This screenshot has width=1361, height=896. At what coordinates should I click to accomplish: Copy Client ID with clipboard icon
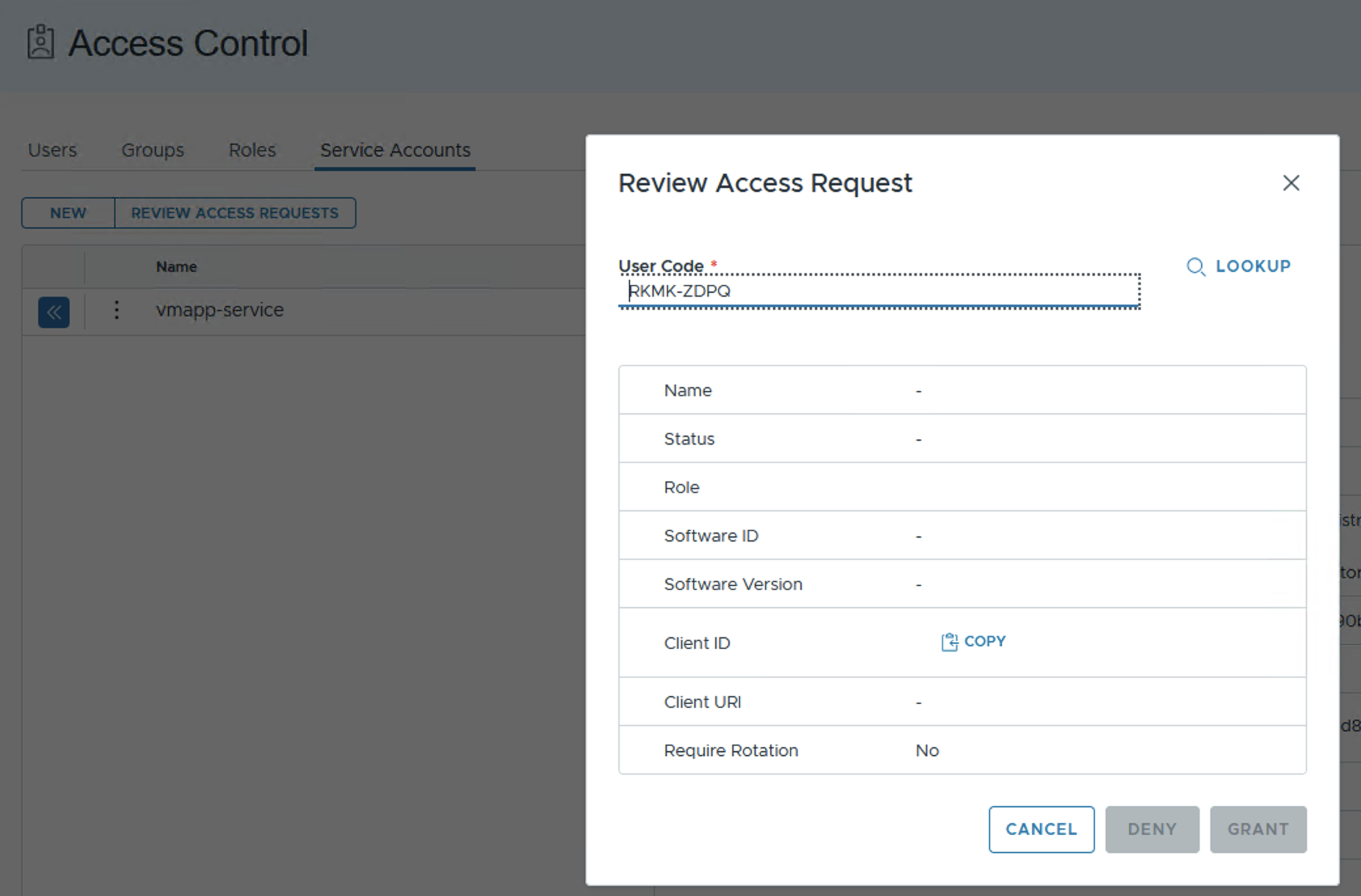[949, 642]
